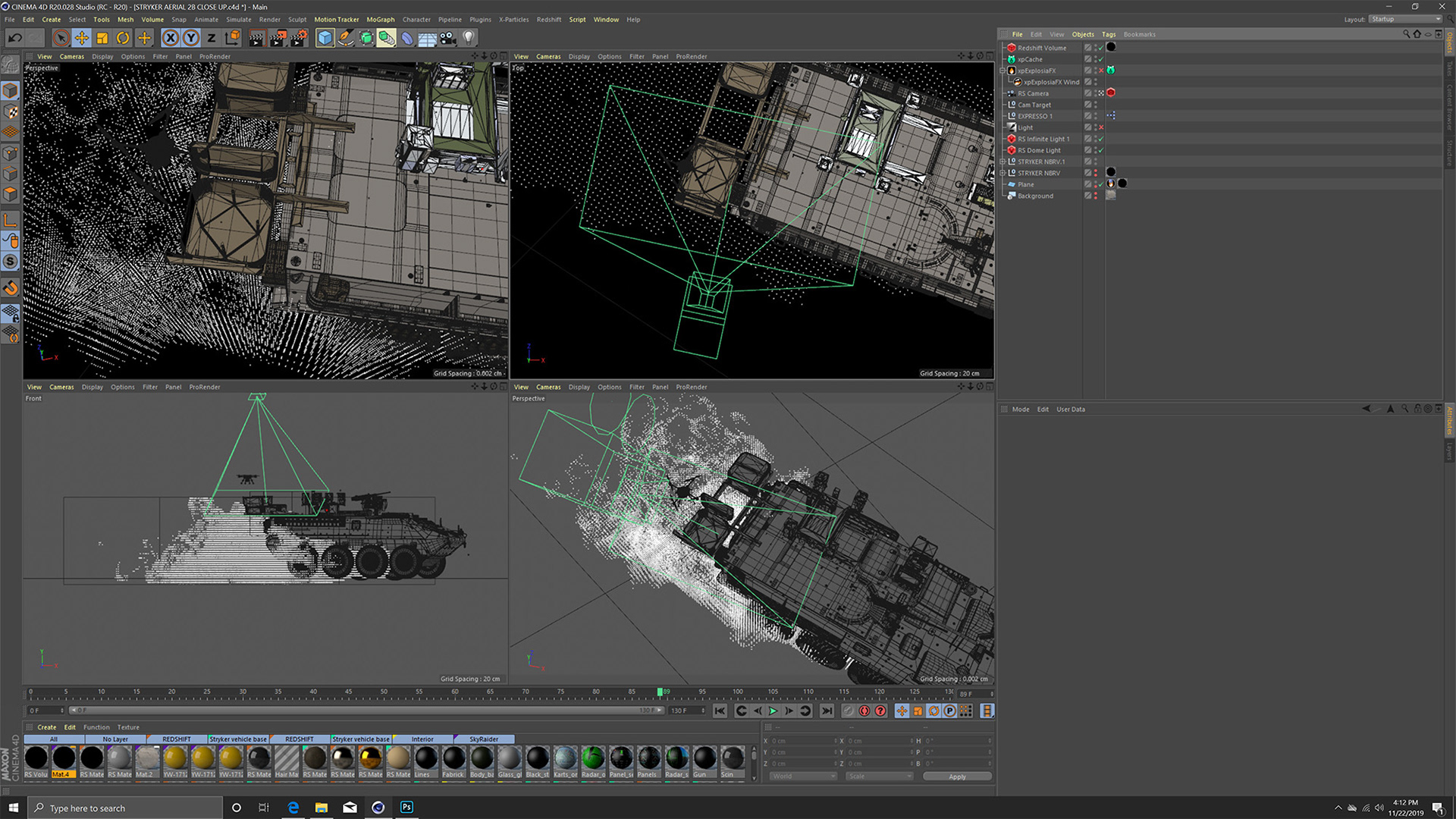Viewport: 1456px width, 819px height.
Task: Toggle xpCache enable checkmark
Action: coord(1101,59)
